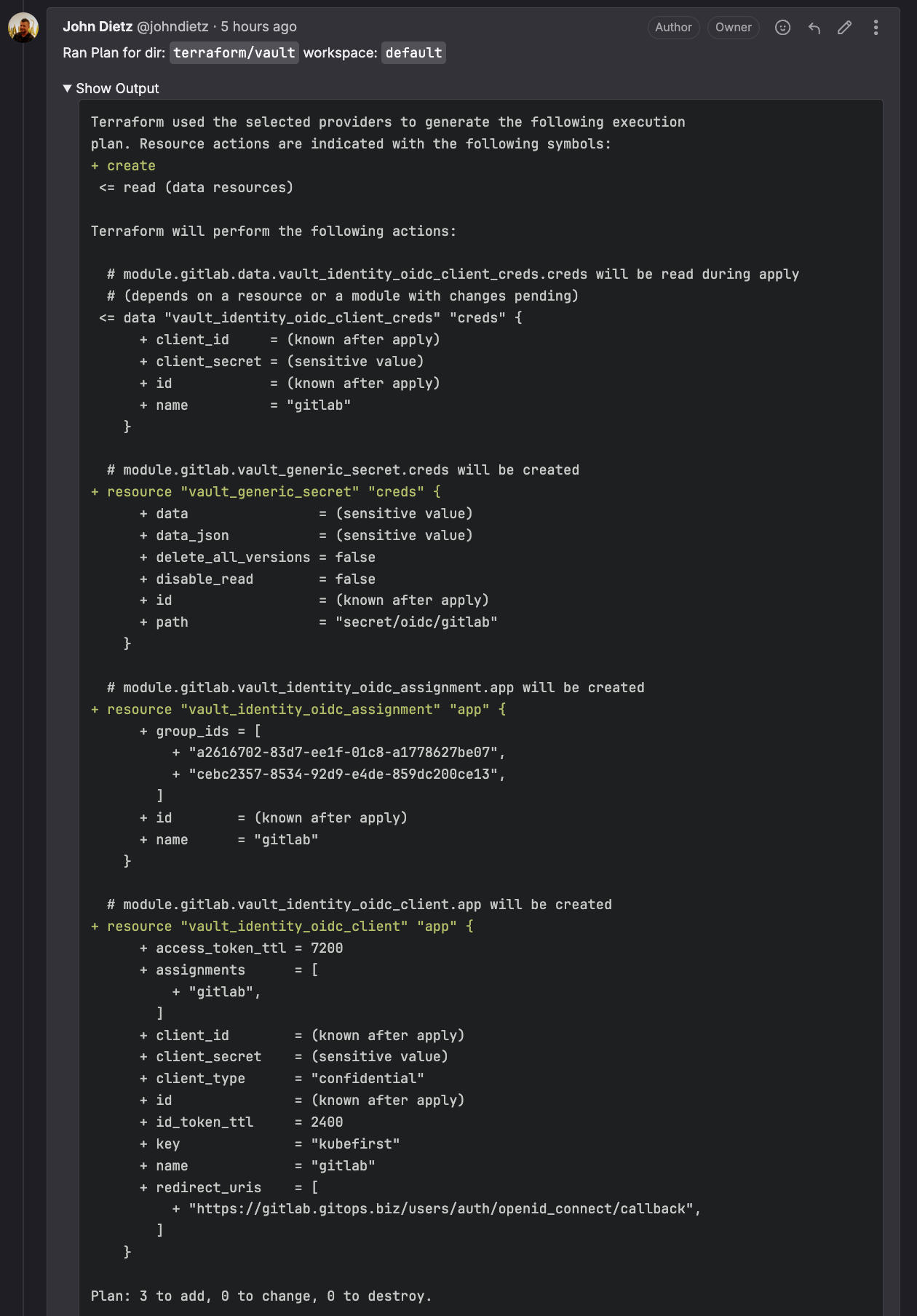This screenshot has width=917, height=1316.
Task: Click the "Plan: 3 to add" summary line
Action: coord(261,1296)
